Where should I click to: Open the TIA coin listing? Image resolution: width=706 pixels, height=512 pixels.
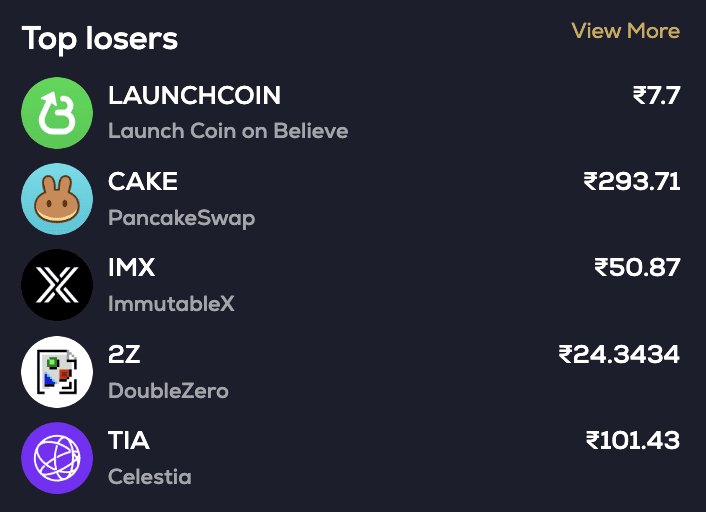click(x=129, y=440)
